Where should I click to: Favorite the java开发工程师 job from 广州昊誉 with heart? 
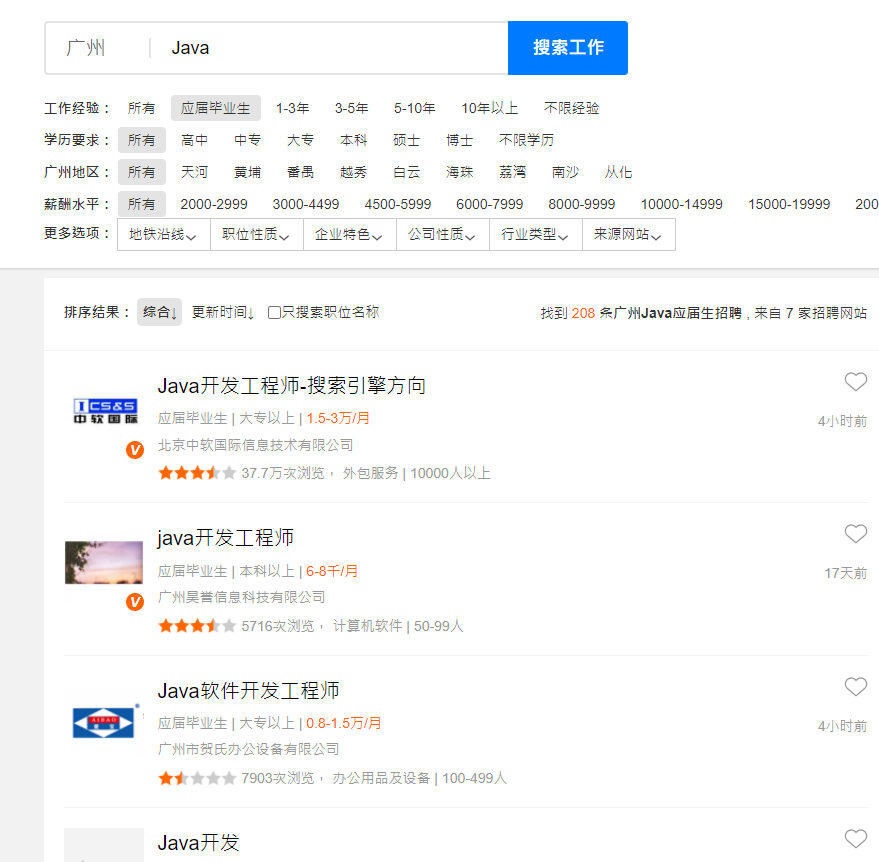click(x=855, y=534)
